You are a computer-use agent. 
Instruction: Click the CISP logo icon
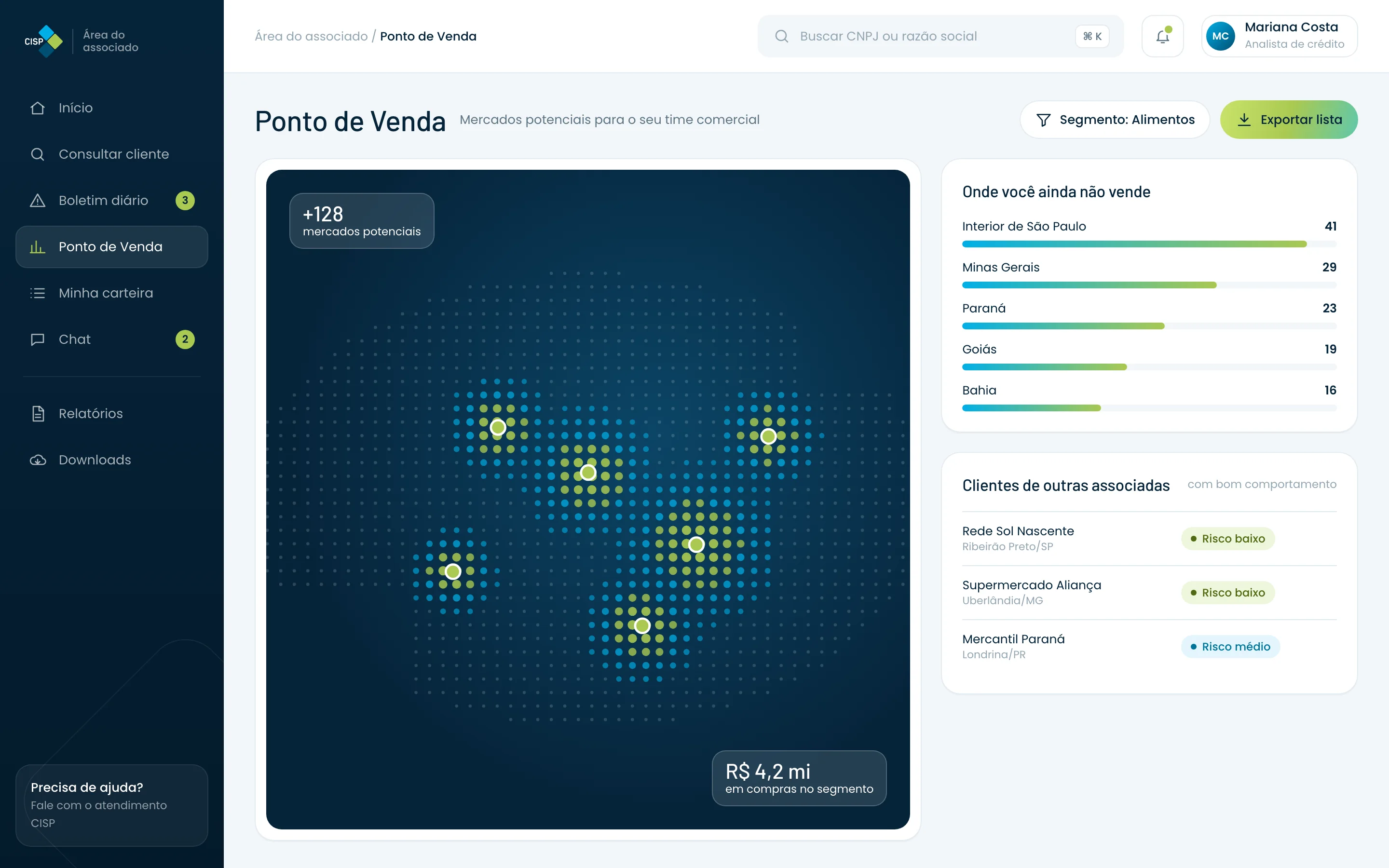click(43, 41)
